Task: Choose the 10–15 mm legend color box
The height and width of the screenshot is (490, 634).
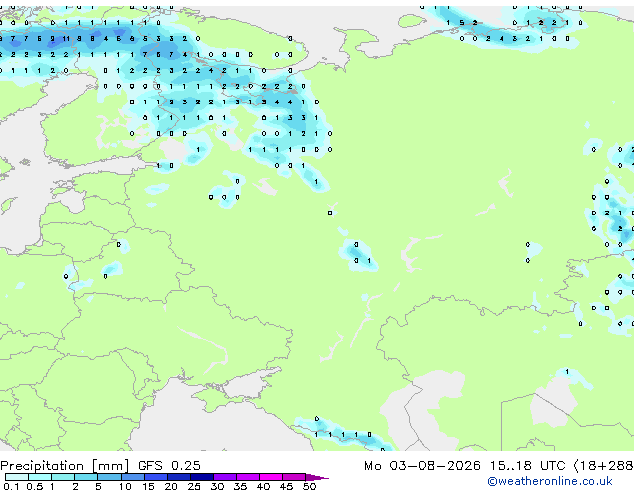Action: pyautogui.click(x=132, y=477)
